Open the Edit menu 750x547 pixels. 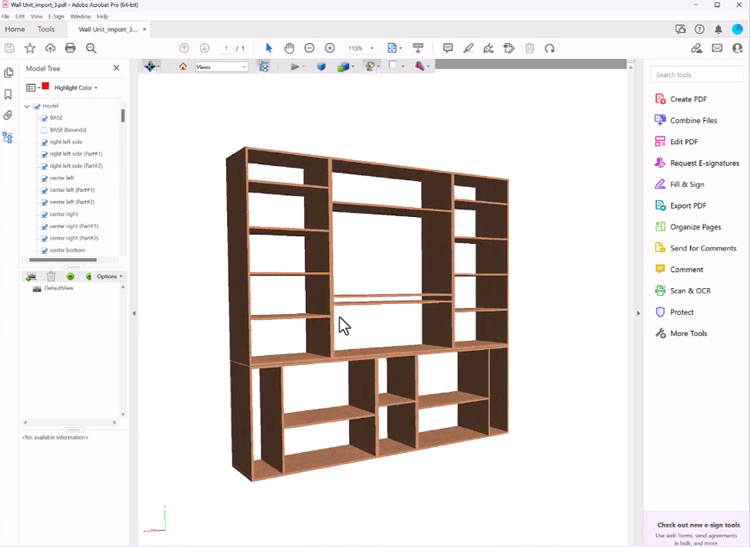coord(20,16)
